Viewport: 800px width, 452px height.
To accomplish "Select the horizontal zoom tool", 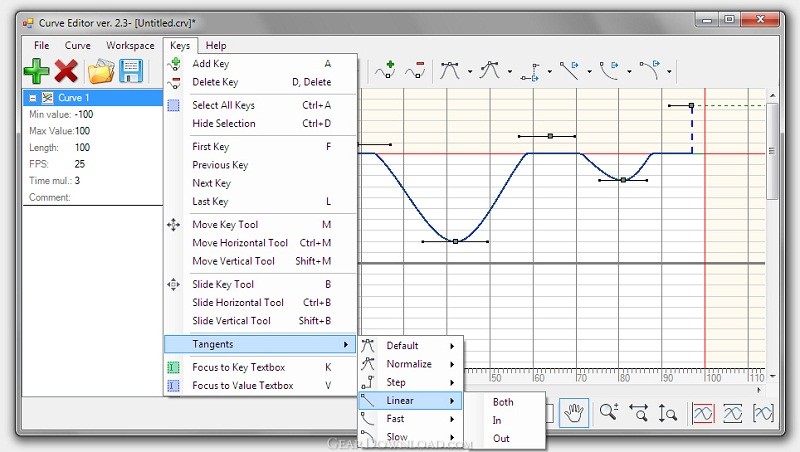I will [x=638, y=412].
